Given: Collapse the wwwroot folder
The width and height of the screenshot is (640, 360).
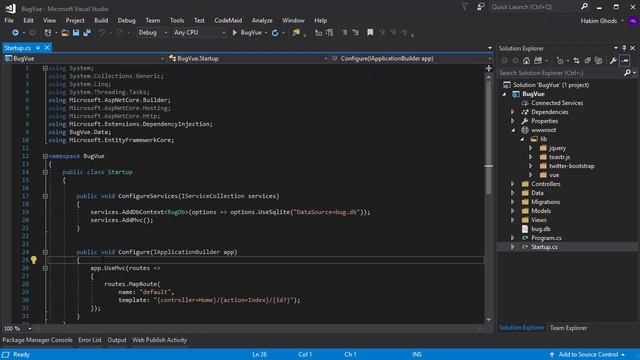Looking at the screenshot, I should (x=513, y=130).
